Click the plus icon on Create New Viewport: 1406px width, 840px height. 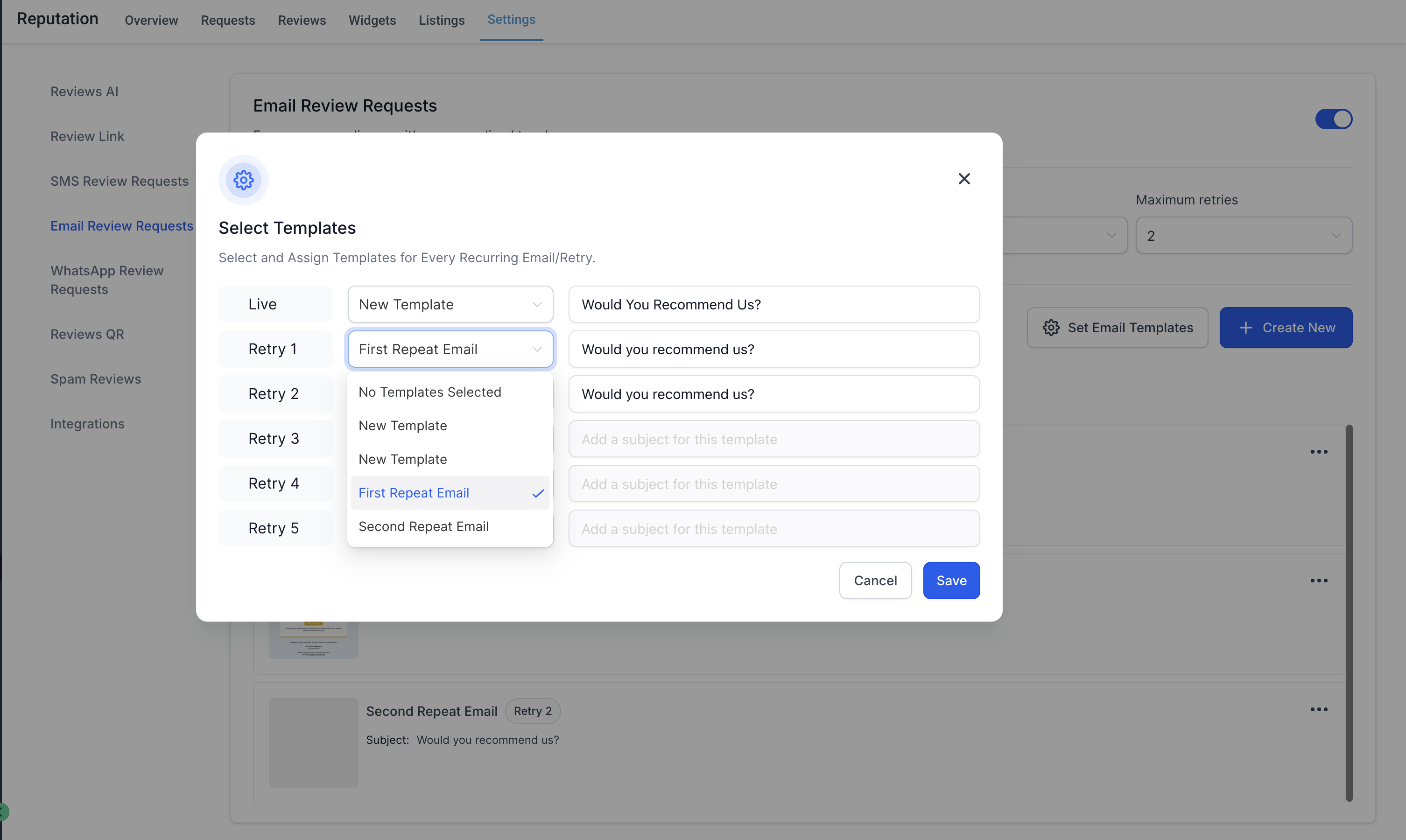coord(1245,328)
